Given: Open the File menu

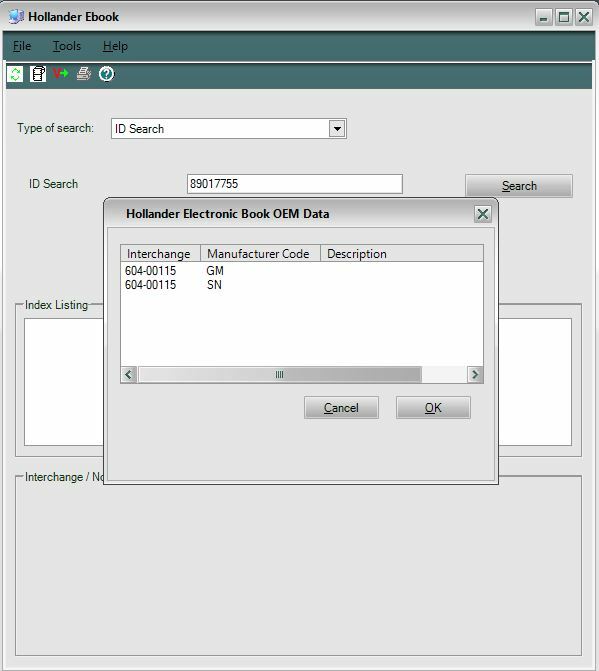Looking at the screenshot, I should [22, 46].
